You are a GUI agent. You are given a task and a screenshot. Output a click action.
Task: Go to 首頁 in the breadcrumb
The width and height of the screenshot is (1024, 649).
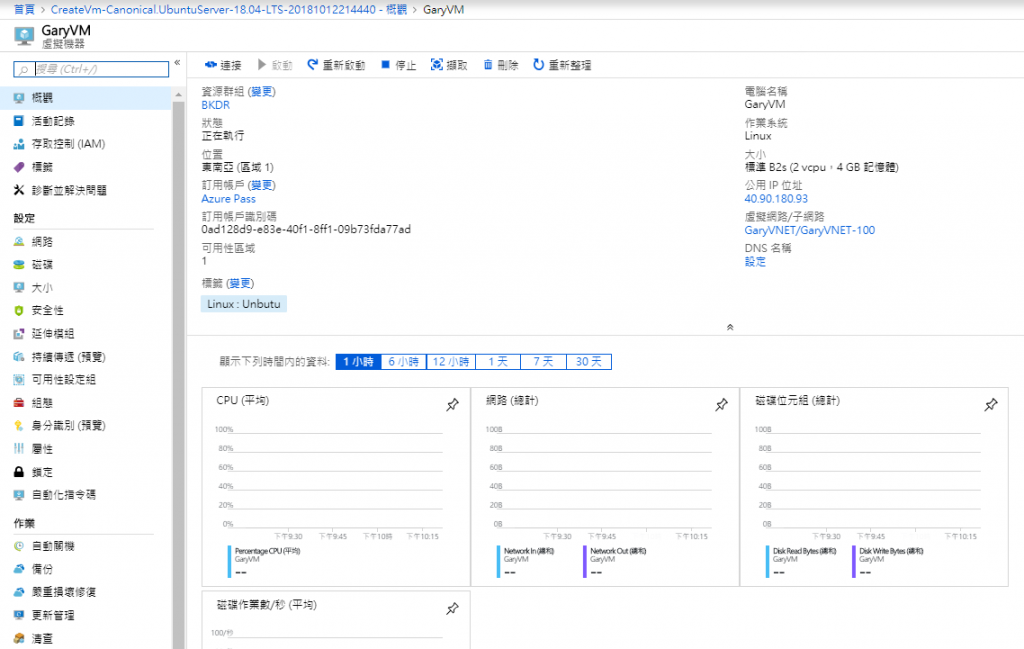(x=24, y=9)
